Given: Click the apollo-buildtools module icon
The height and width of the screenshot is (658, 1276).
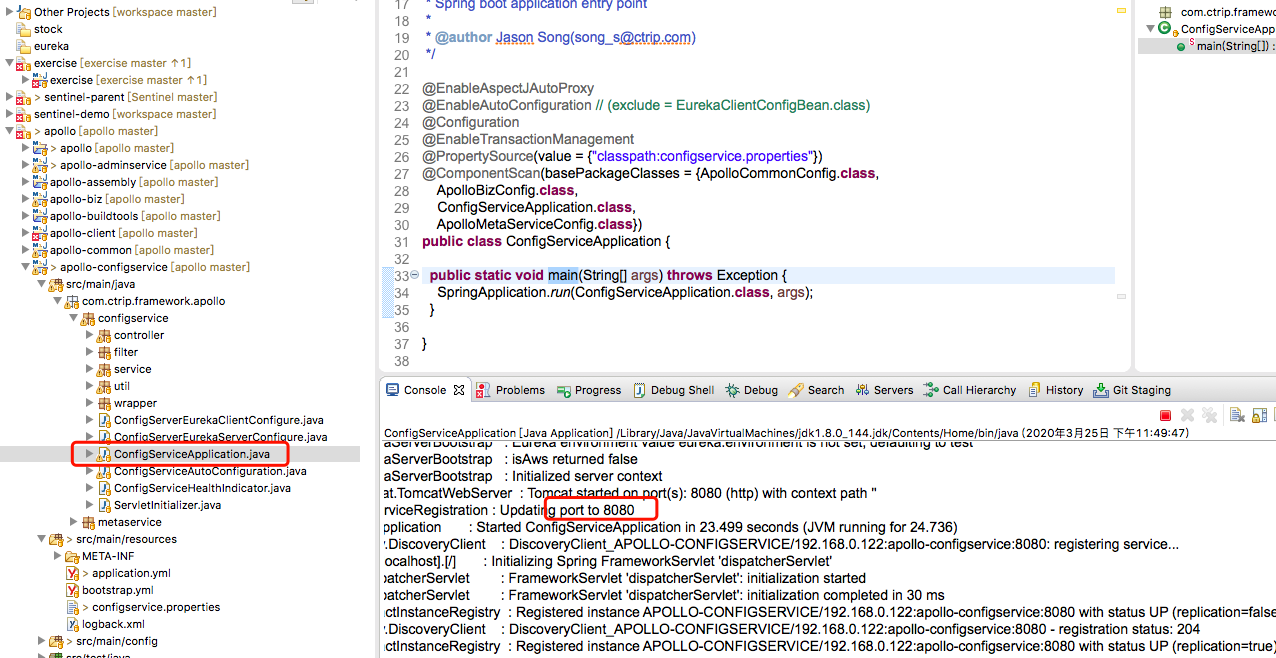Looking at the screenshot, I should pos(40,216).
